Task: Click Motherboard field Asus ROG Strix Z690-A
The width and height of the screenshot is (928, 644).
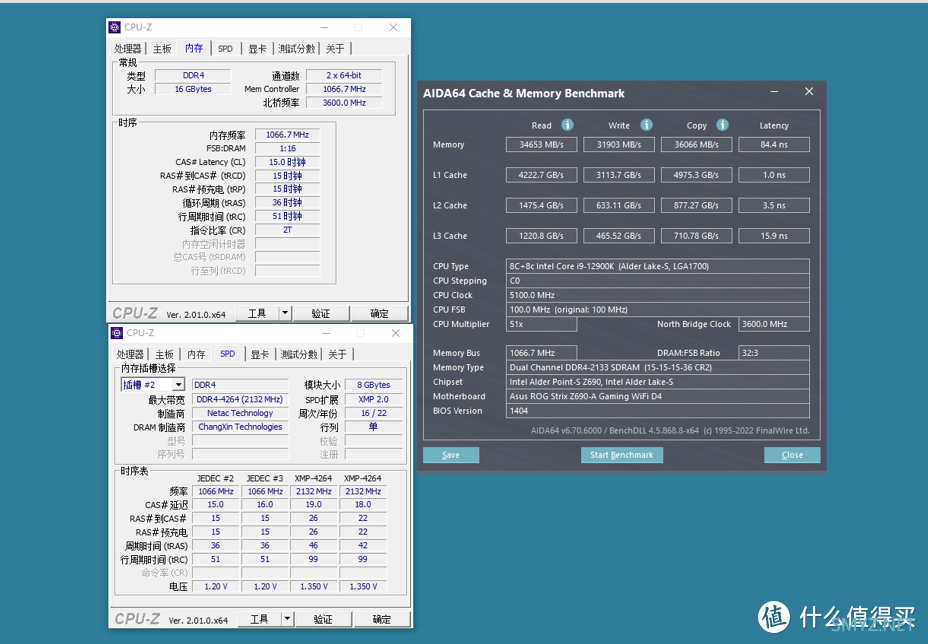Action: 658,396
